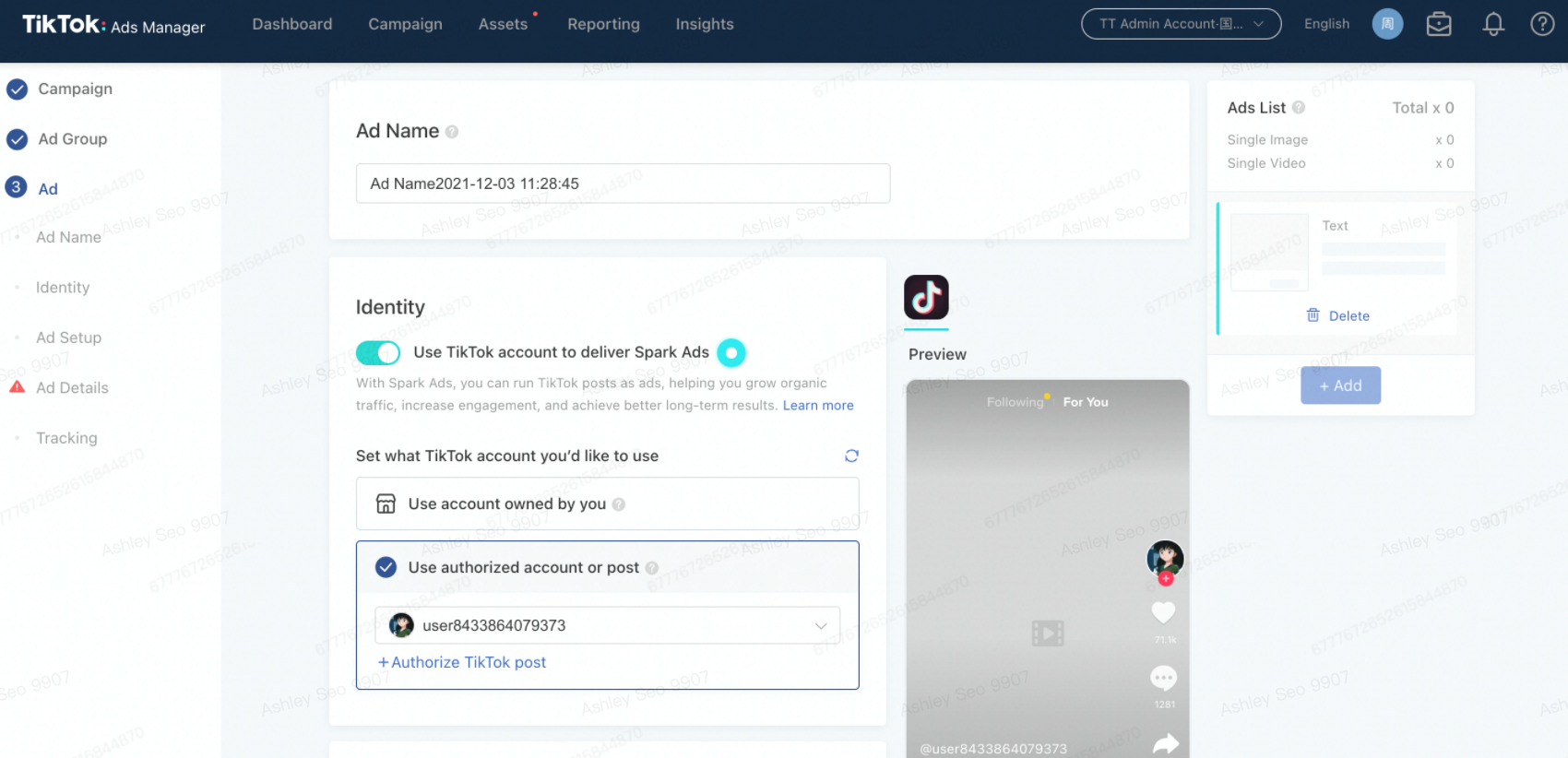Click the profile avatar in preview

1165,558
